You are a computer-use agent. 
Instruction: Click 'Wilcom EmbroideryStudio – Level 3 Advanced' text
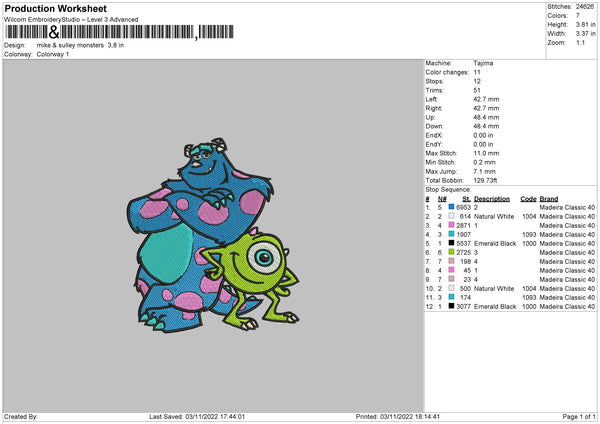click(71, 20)
